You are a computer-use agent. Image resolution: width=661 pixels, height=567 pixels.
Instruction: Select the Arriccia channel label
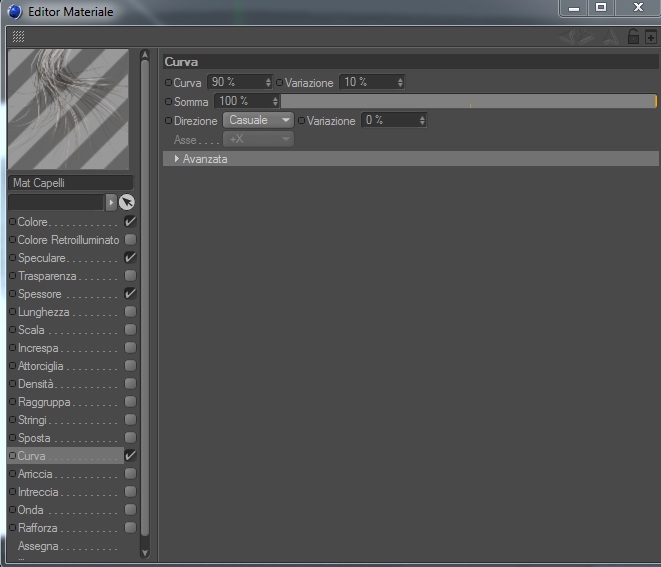(x=35, y=474)
